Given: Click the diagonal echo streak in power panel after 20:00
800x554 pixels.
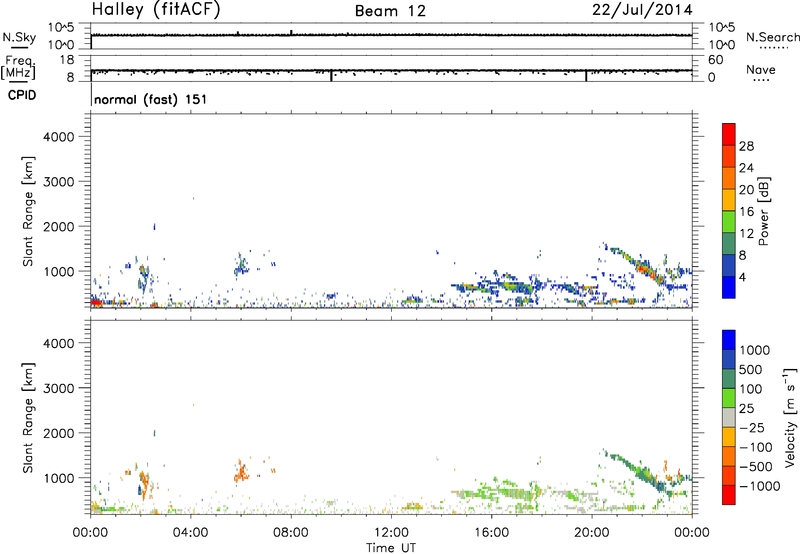Looking at the screenshot, I should 638,264.
